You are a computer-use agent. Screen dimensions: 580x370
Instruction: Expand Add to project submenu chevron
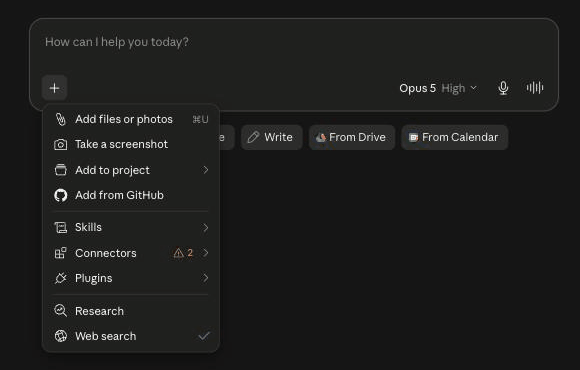206,170
